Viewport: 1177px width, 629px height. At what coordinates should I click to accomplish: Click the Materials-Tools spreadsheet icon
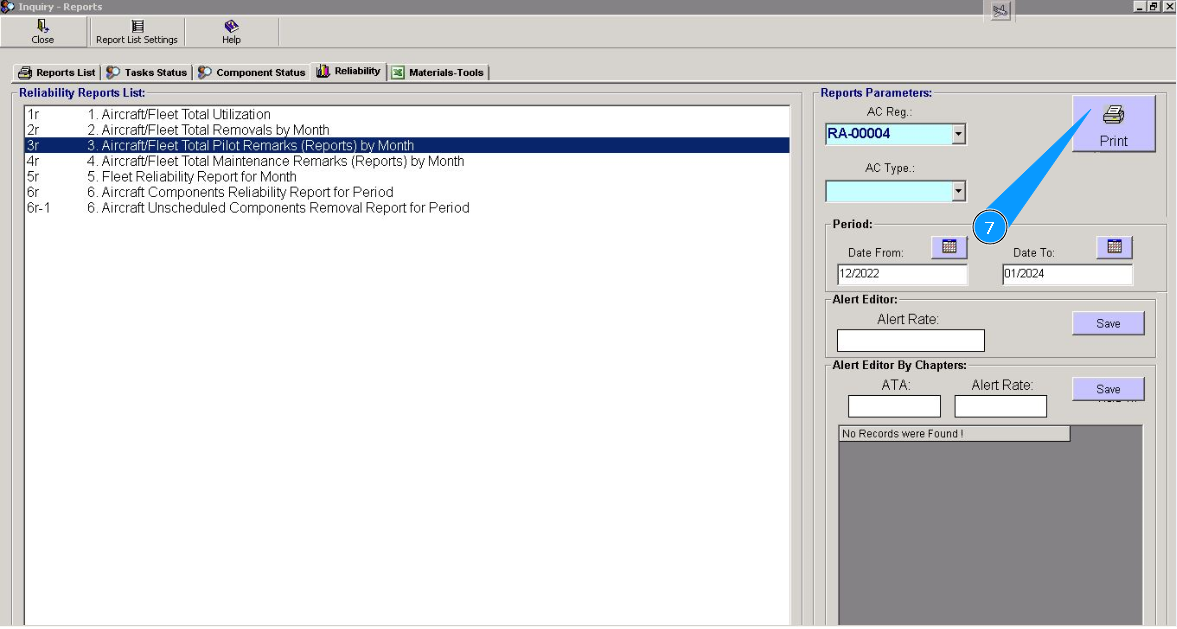(x=398, y=73)
